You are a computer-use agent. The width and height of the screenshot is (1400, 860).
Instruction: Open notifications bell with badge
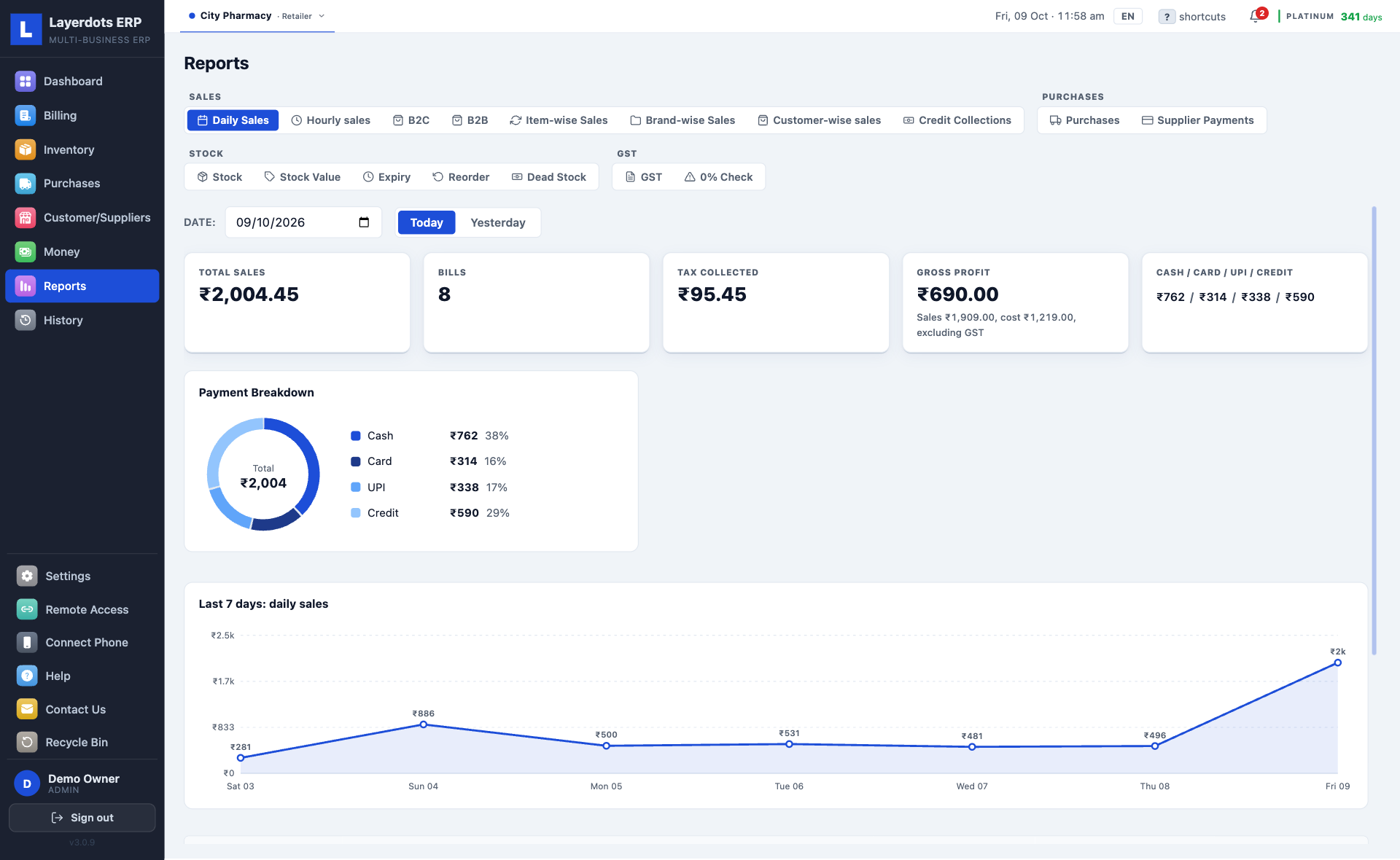pos(1256,16)
